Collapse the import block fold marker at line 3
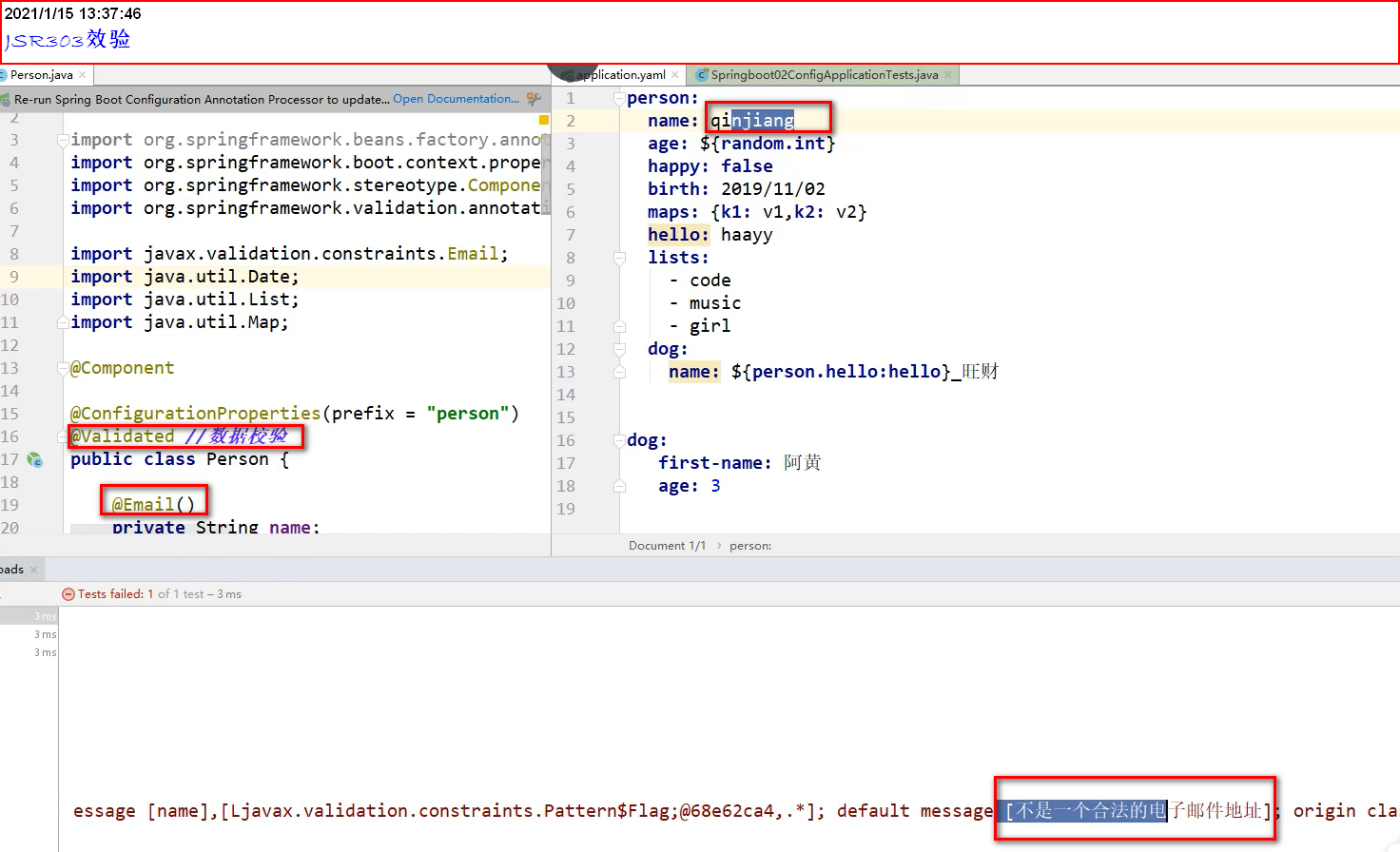 coord(63,140)
